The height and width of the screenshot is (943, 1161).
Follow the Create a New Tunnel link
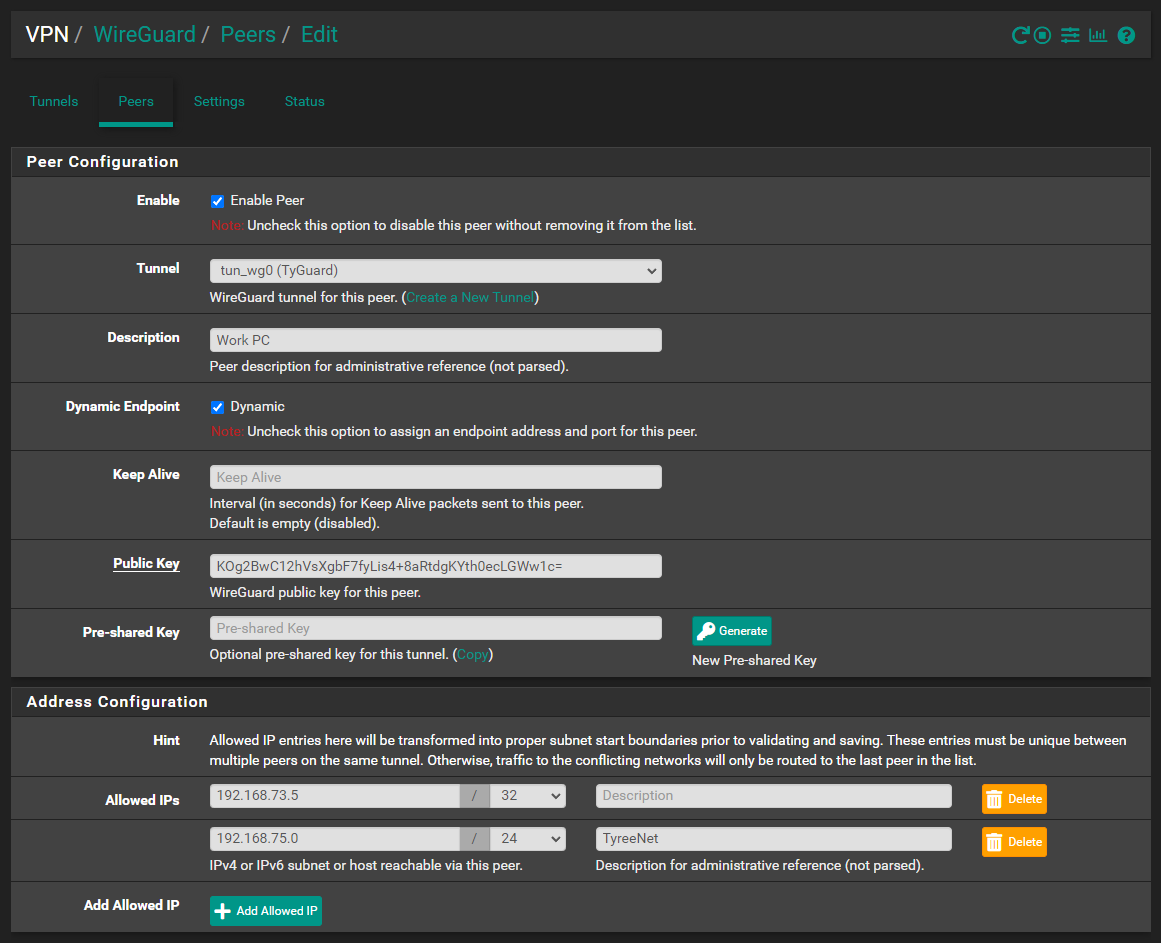click(x=470, y=298)
